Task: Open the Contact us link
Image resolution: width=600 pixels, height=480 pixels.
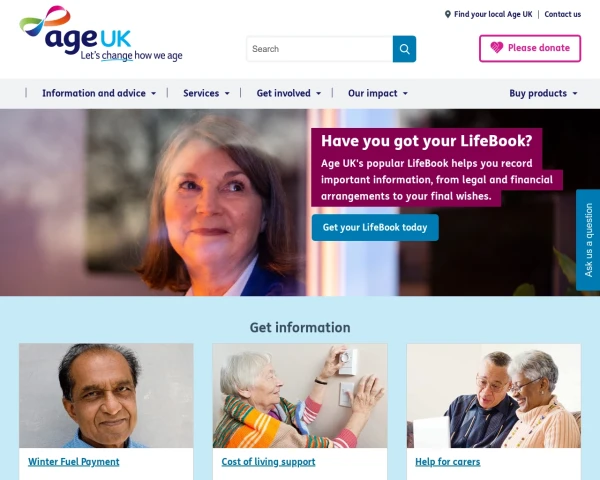Action: coord(562,15)
